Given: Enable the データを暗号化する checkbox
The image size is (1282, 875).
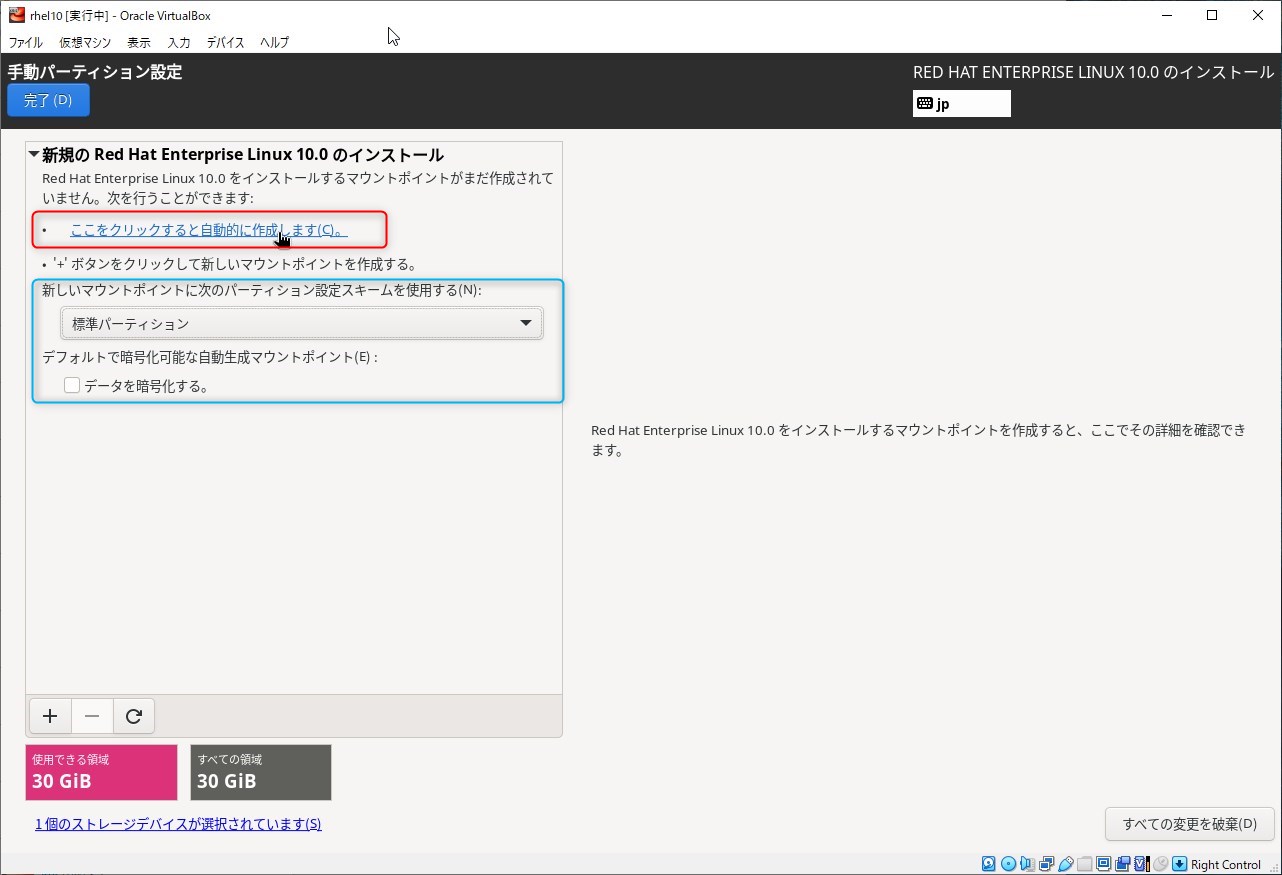Looking at the screenshot, I should tap(72, 386).
